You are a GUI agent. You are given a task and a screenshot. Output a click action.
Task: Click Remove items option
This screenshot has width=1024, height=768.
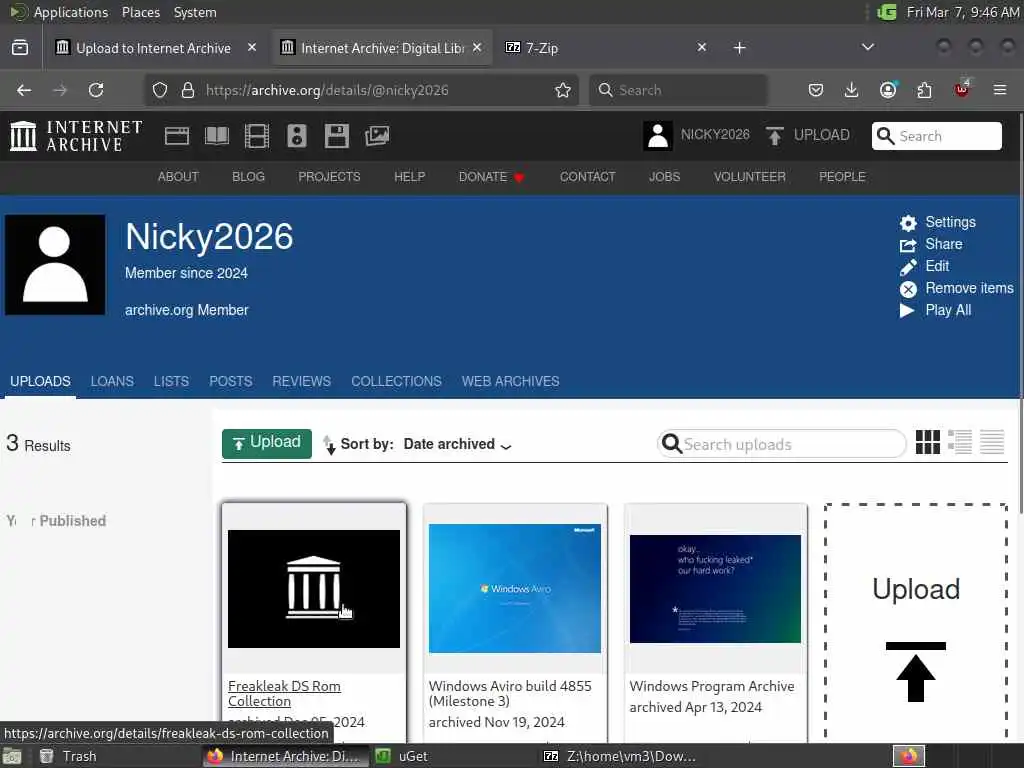(957, 289)
